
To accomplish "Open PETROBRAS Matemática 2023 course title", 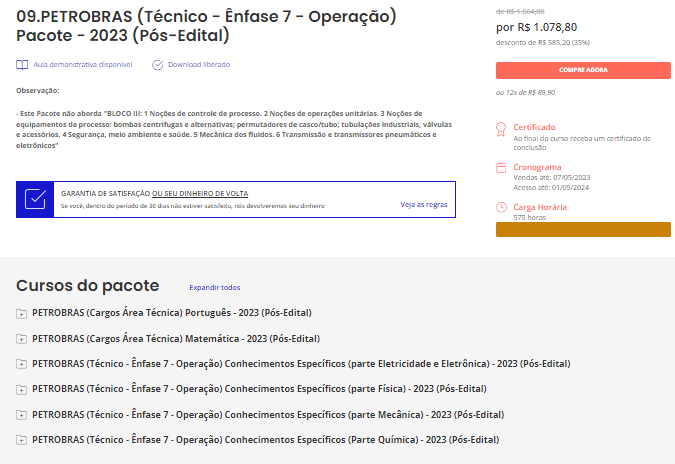I will click(x=176, y=339).
